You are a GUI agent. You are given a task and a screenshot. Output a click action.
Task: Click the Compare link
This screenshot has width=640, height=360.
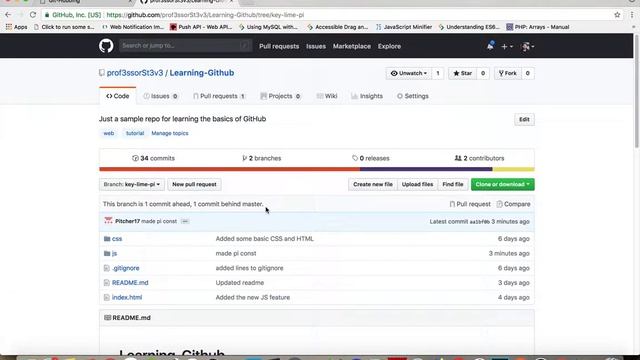tap(513, 204)
